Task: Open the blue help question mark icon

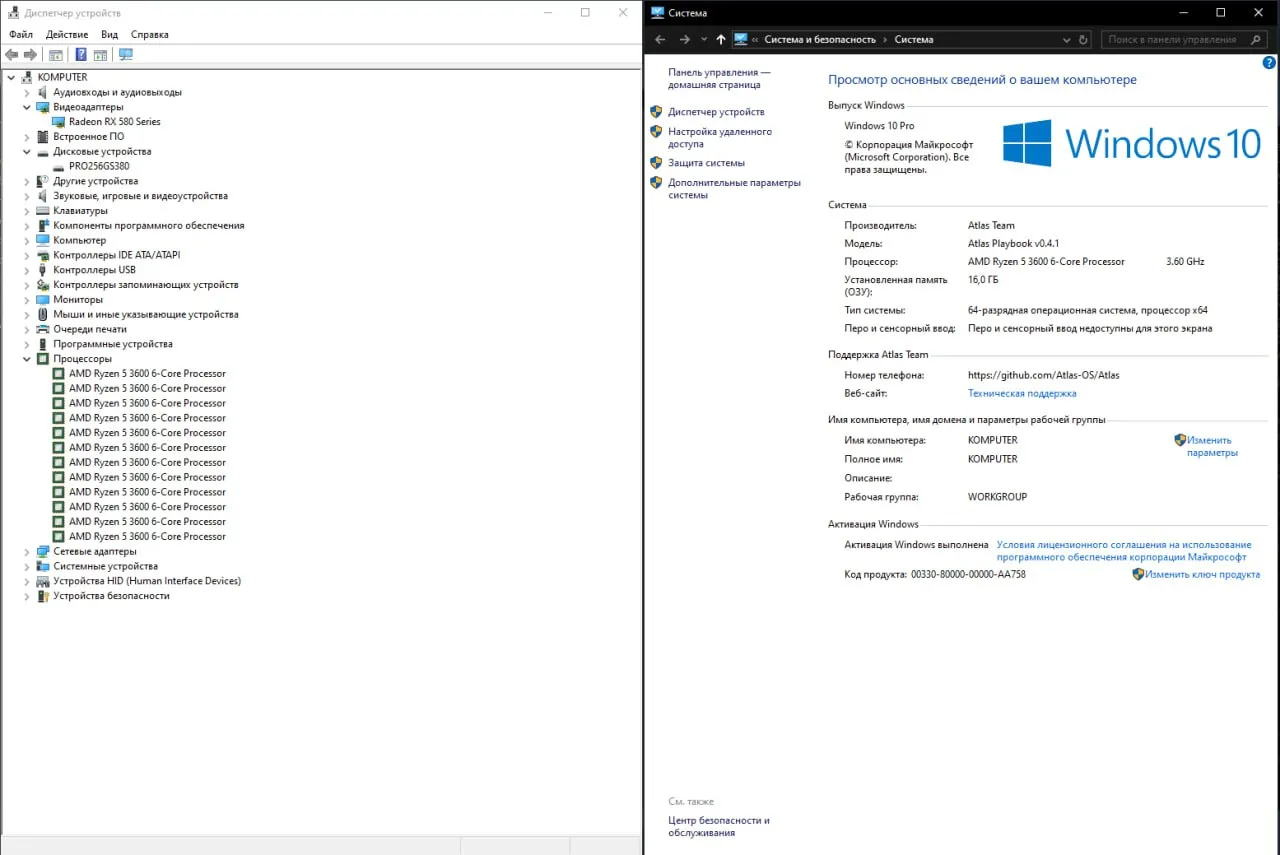Action: pos(1269,62)
